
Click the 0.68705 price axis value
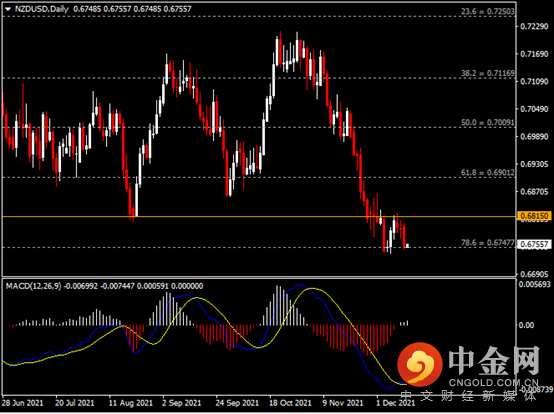(534, 192)
